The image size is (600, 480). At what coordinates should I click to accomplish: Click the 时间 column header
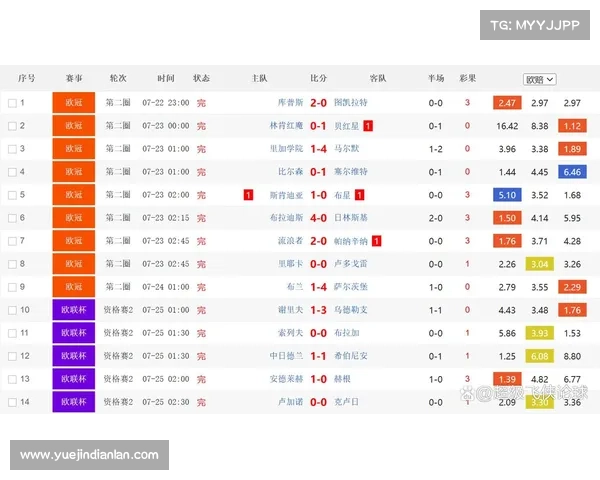tap(166, 78)
